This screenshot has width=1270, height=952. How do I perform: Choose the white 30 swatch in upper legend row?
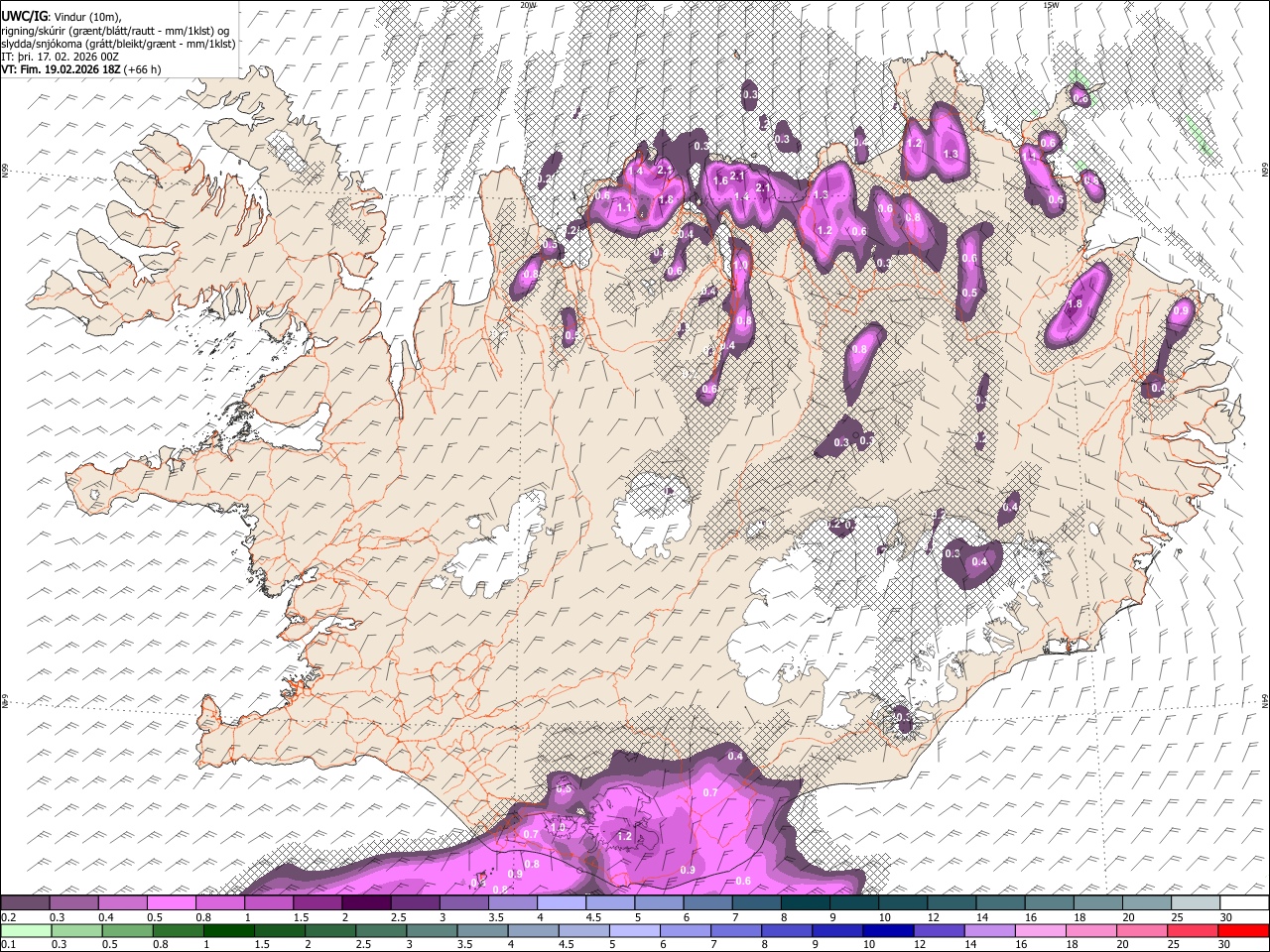point(1243,903)
